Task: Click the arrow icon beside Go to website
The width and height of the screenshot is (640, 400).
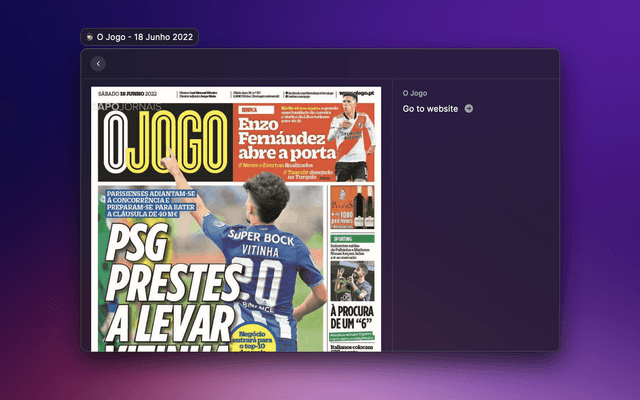Action: 469,108
